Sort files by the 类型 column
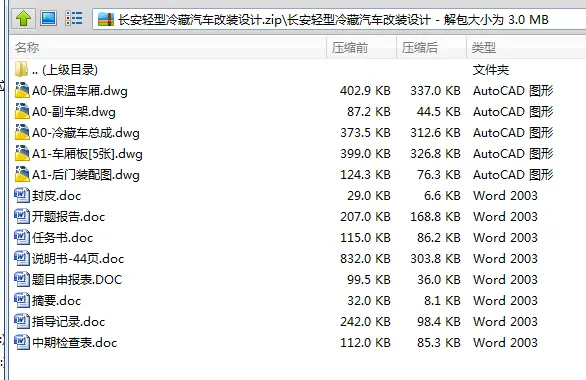This screenshot has height=380, width=586. pos(526,47)
